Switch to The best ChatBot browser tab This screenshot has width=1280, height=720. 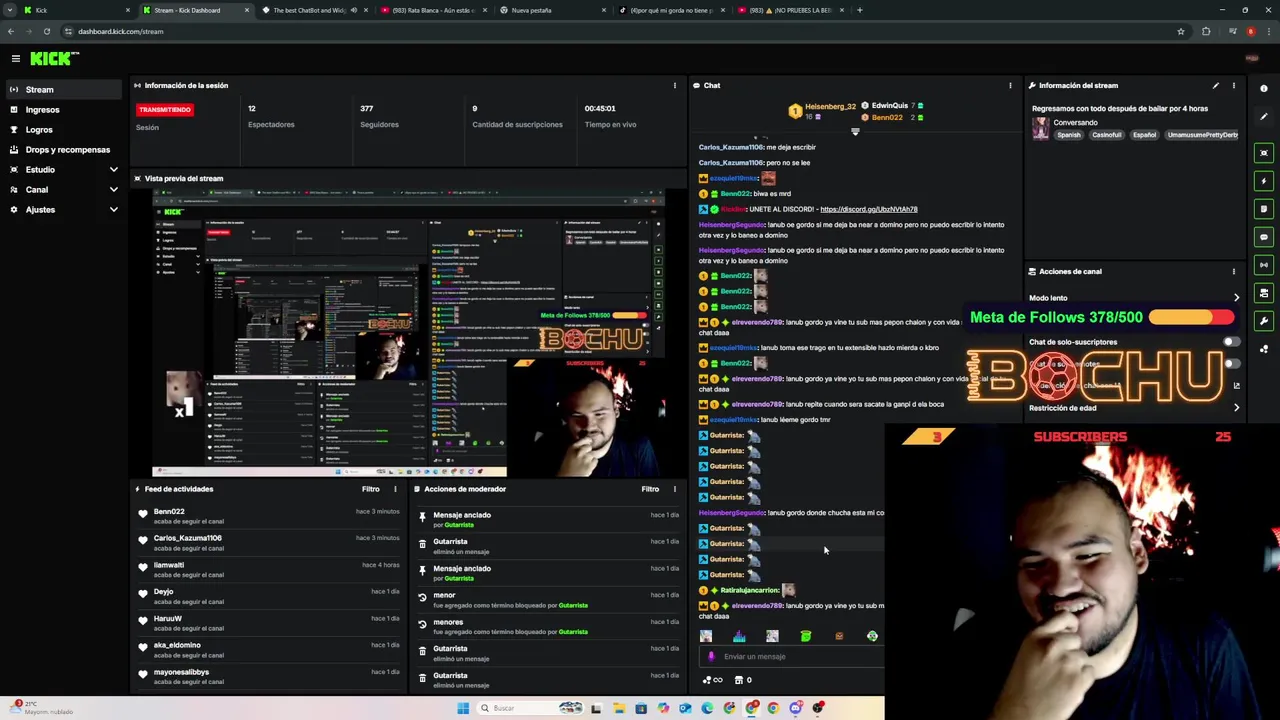click(x=313, y=10)
